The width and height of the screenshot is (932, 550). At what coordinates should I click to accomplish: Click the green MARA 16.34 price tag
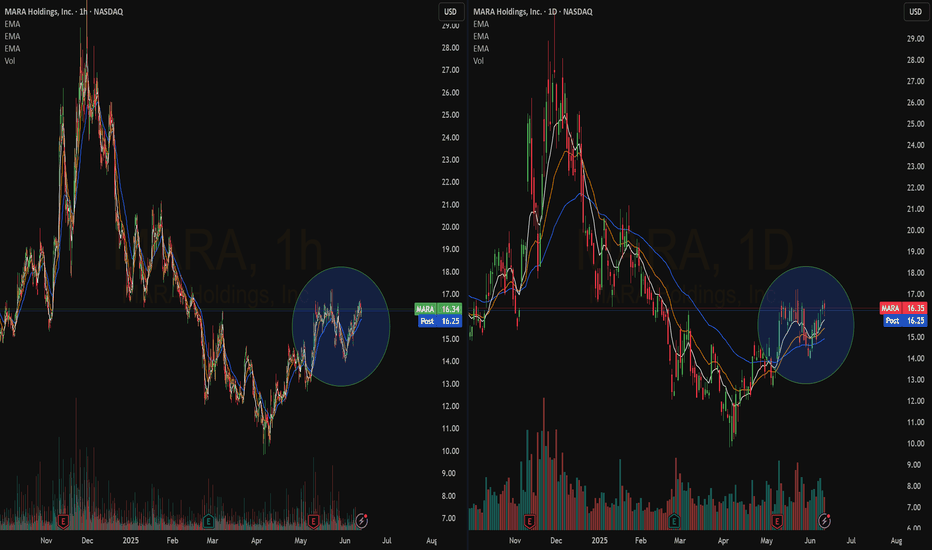(x=438, y=309)
